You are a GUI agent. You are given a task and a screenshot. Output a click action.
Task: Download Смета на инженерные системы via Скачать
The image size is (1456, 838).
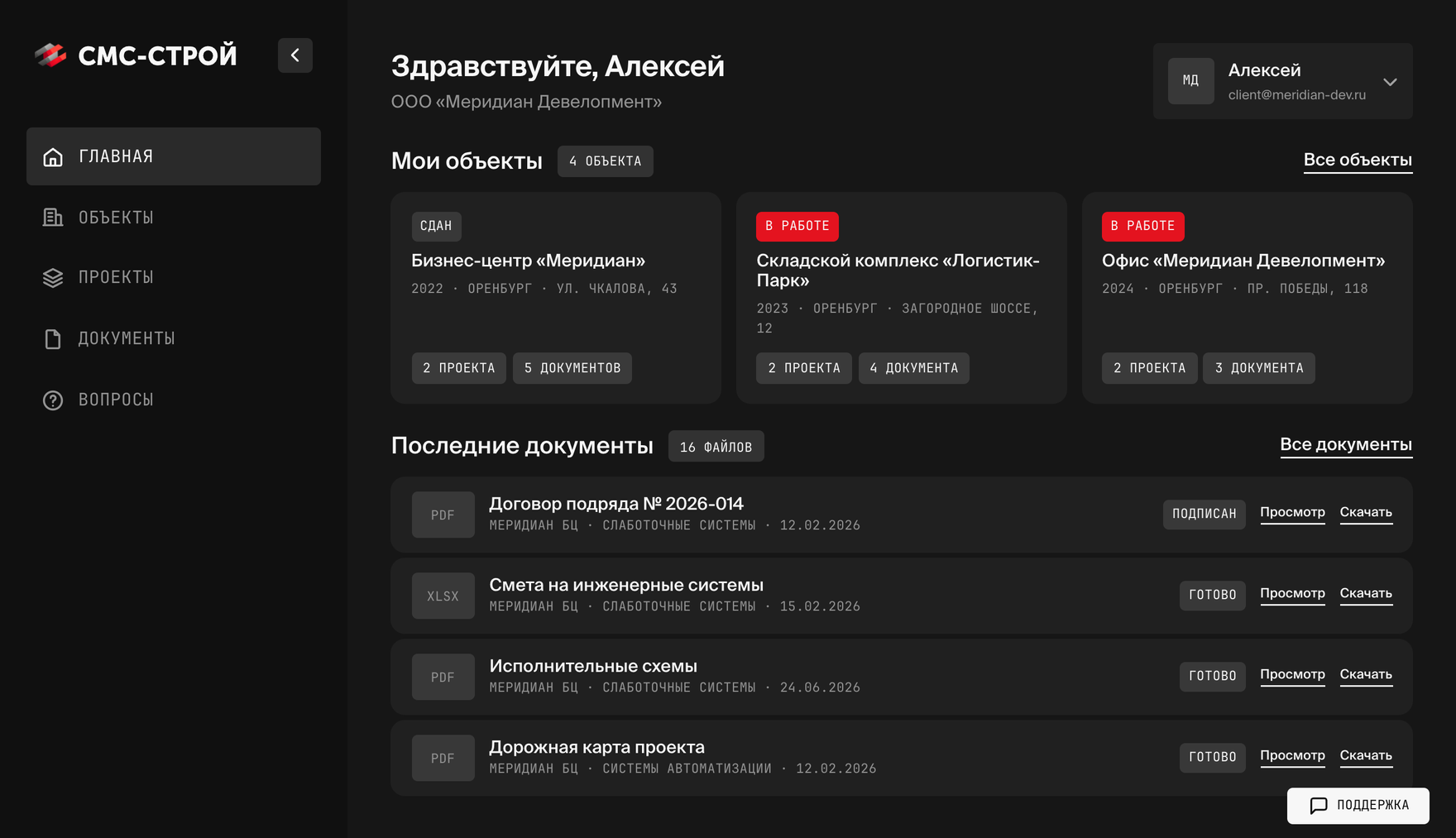(x=1367, y=594)
